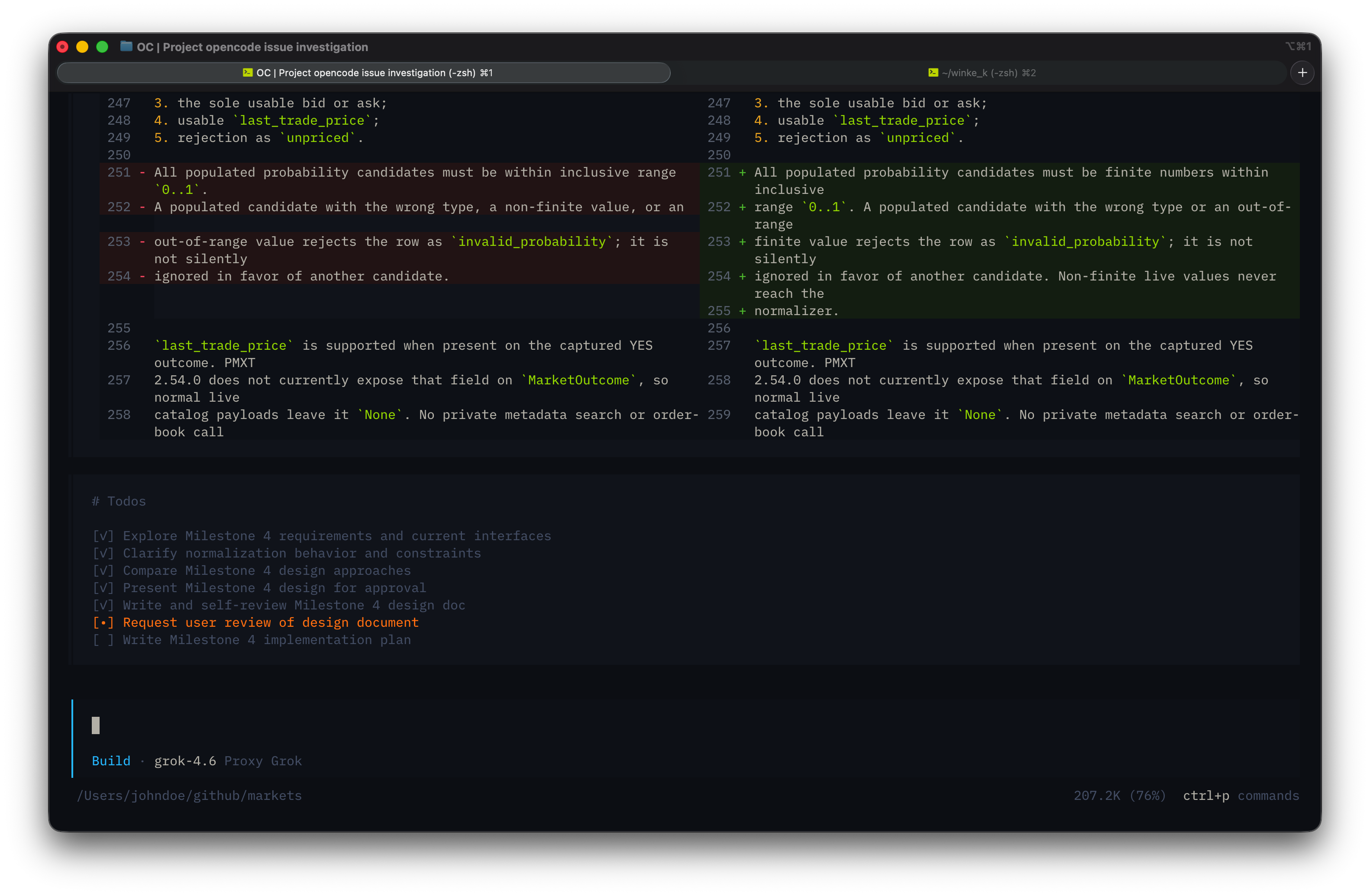Click the window title 'OC | Project opencode issue investigation'
Image resolution: width=1370 pixels, height=896 pixels.
252,47
